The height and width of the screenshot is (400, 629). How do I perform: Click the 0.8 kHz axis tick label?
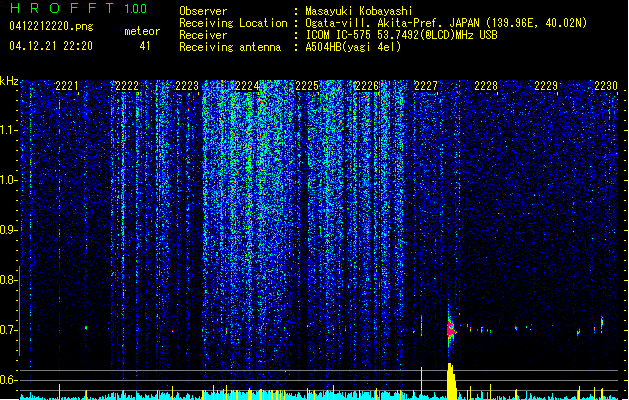click(x=8, y=280)
